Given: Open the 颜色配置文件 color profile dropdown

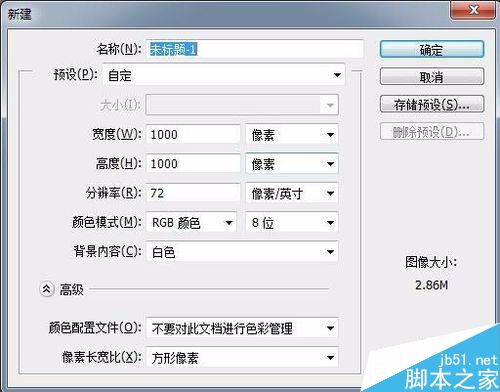Looking at the screenshot, I should 242,328.
